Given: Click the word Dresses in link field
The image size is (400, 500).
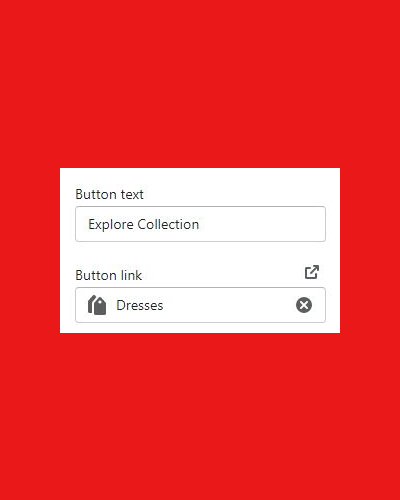Looking at the screenshot, I should pyautogui.click(x=140, y=305).
